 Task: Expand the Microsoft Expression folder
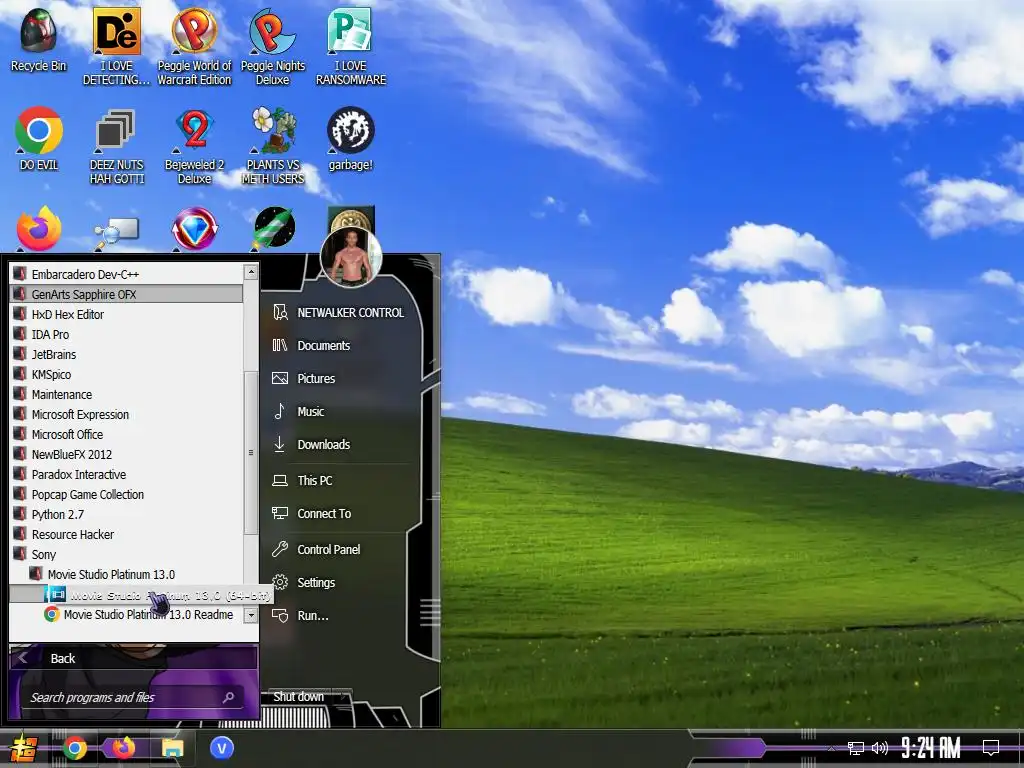pyautogui.click(x=127, y=415)
